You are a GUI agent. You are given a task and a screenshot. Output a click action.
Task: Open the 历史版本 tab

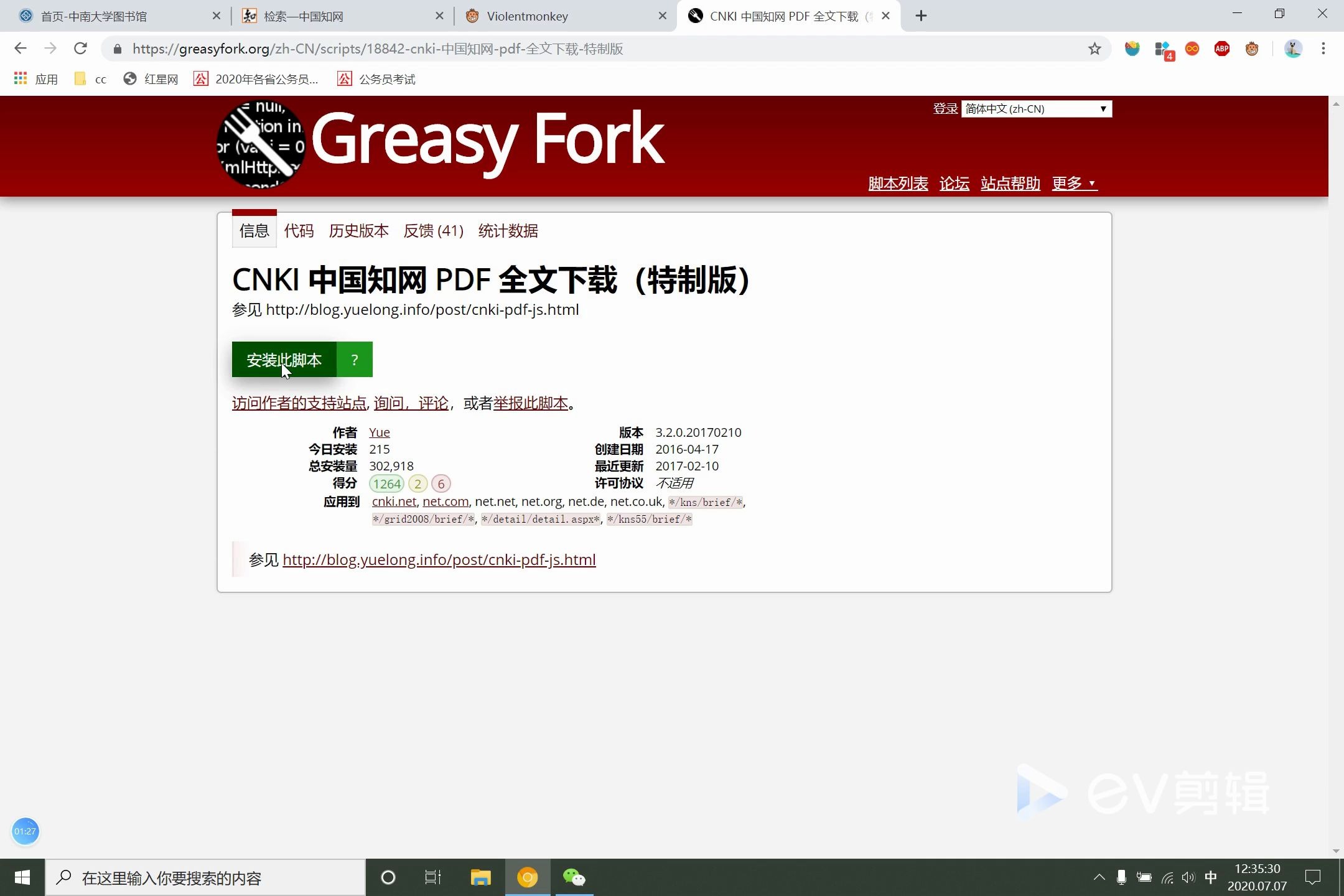click(358, 231)
